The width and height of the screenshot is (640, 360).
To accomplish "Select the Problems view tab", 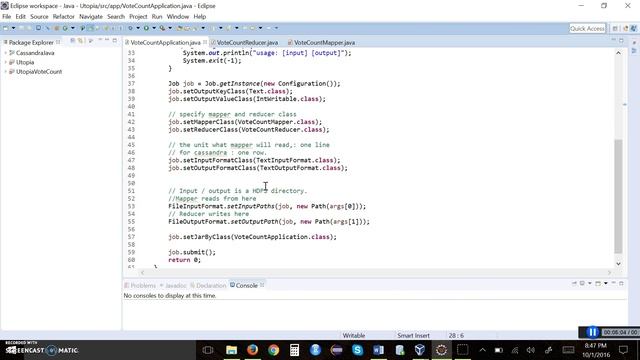I will point(140,285).
